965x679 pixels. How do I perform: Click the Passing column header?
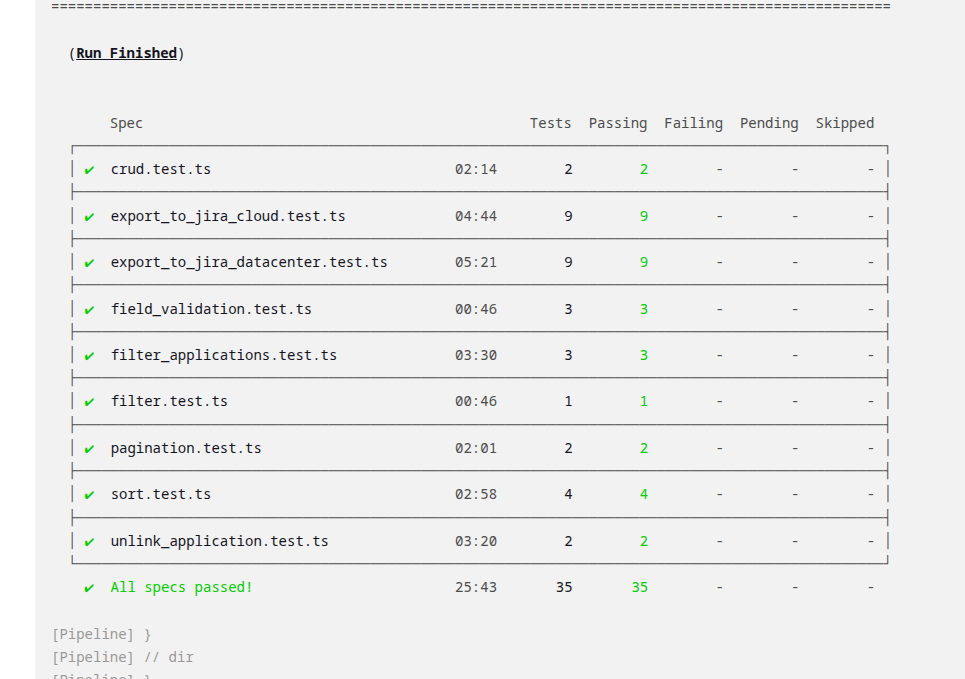(x=617, y=123)
